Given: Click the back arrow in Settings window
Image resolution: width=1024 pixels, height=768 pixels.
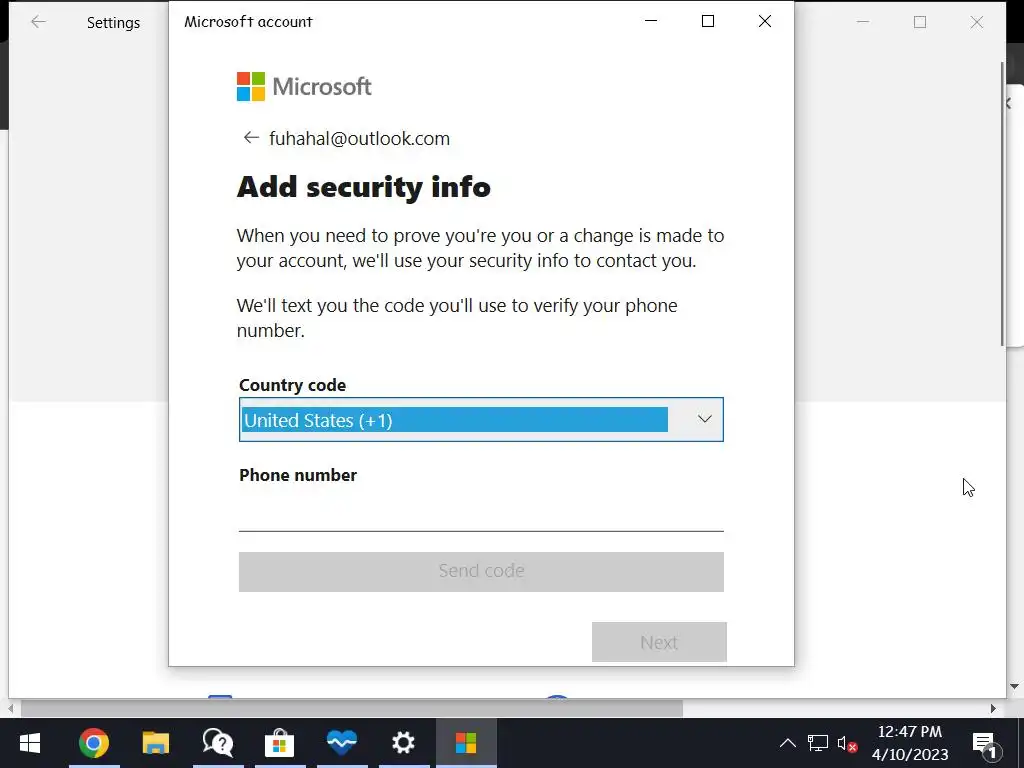Looking at the screenshot, I should tap(39, 22).
